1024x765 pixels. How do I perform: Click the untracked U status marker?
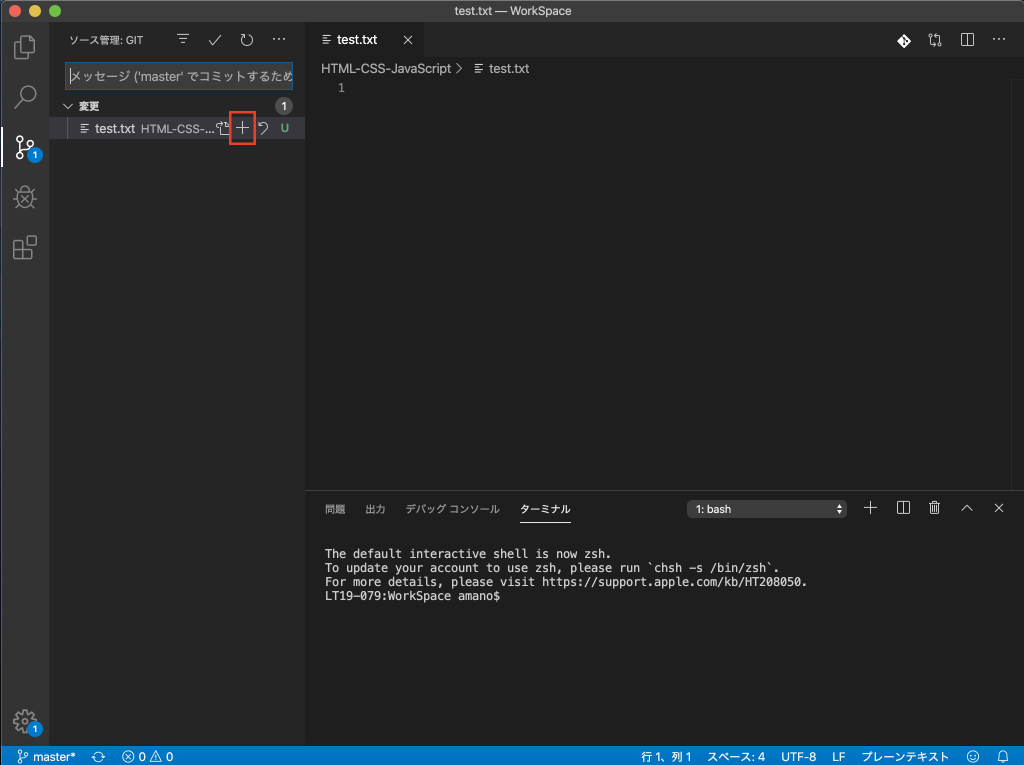click(285, 128)
